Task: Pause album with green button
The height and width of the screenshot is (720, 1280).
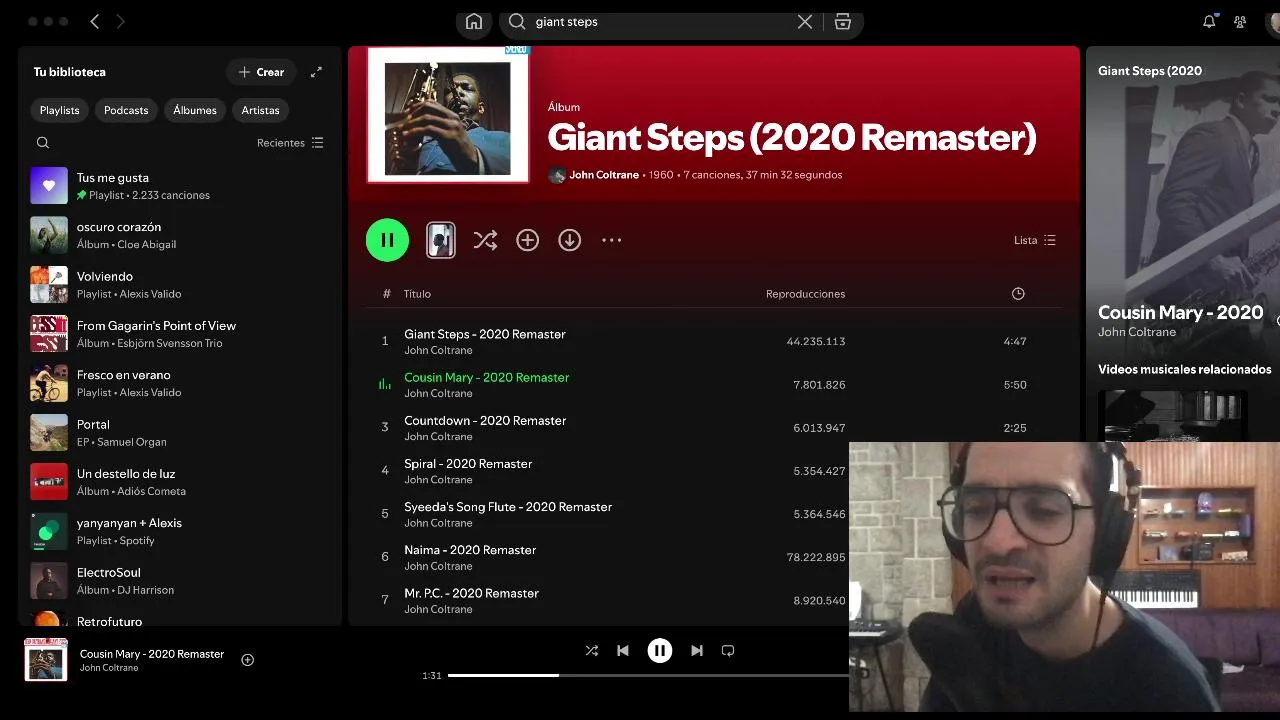Action: (x=387, y=240)
